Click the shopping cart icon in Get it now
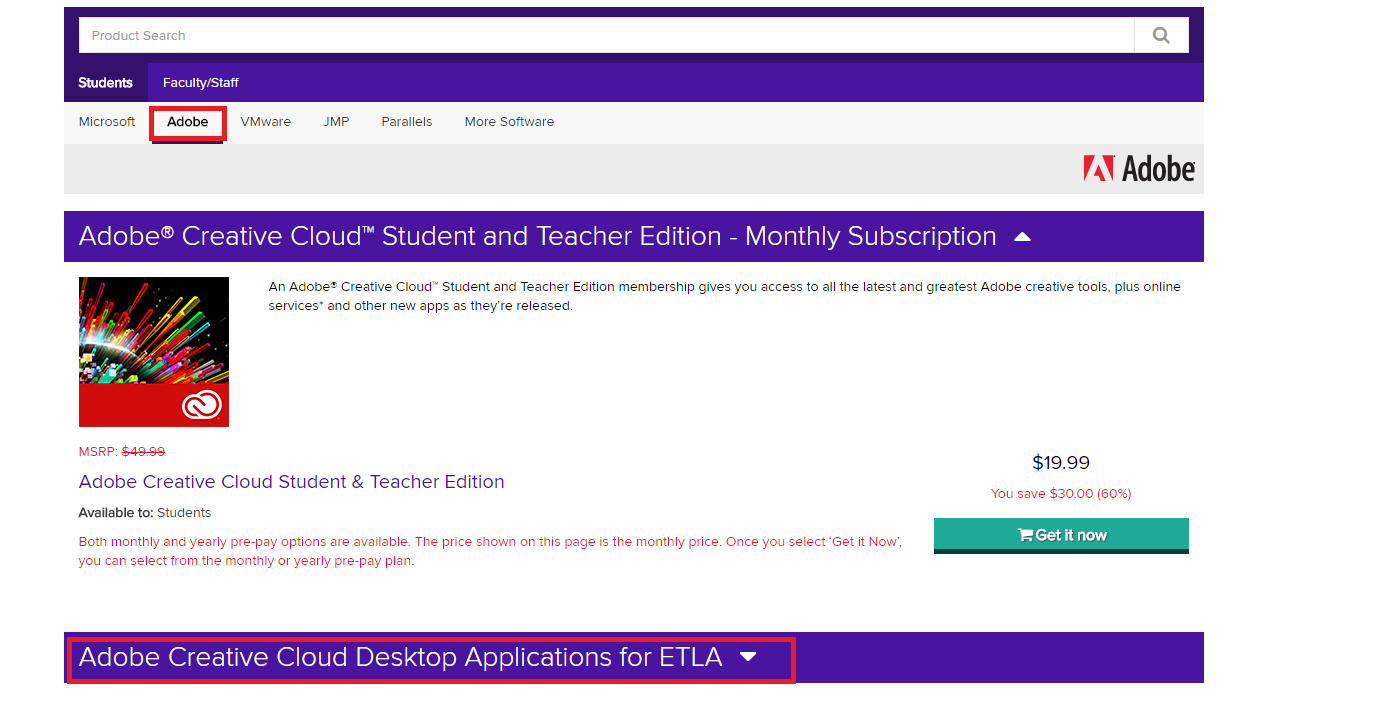This screenshot has width=1373, height=706. (1024, 535)
